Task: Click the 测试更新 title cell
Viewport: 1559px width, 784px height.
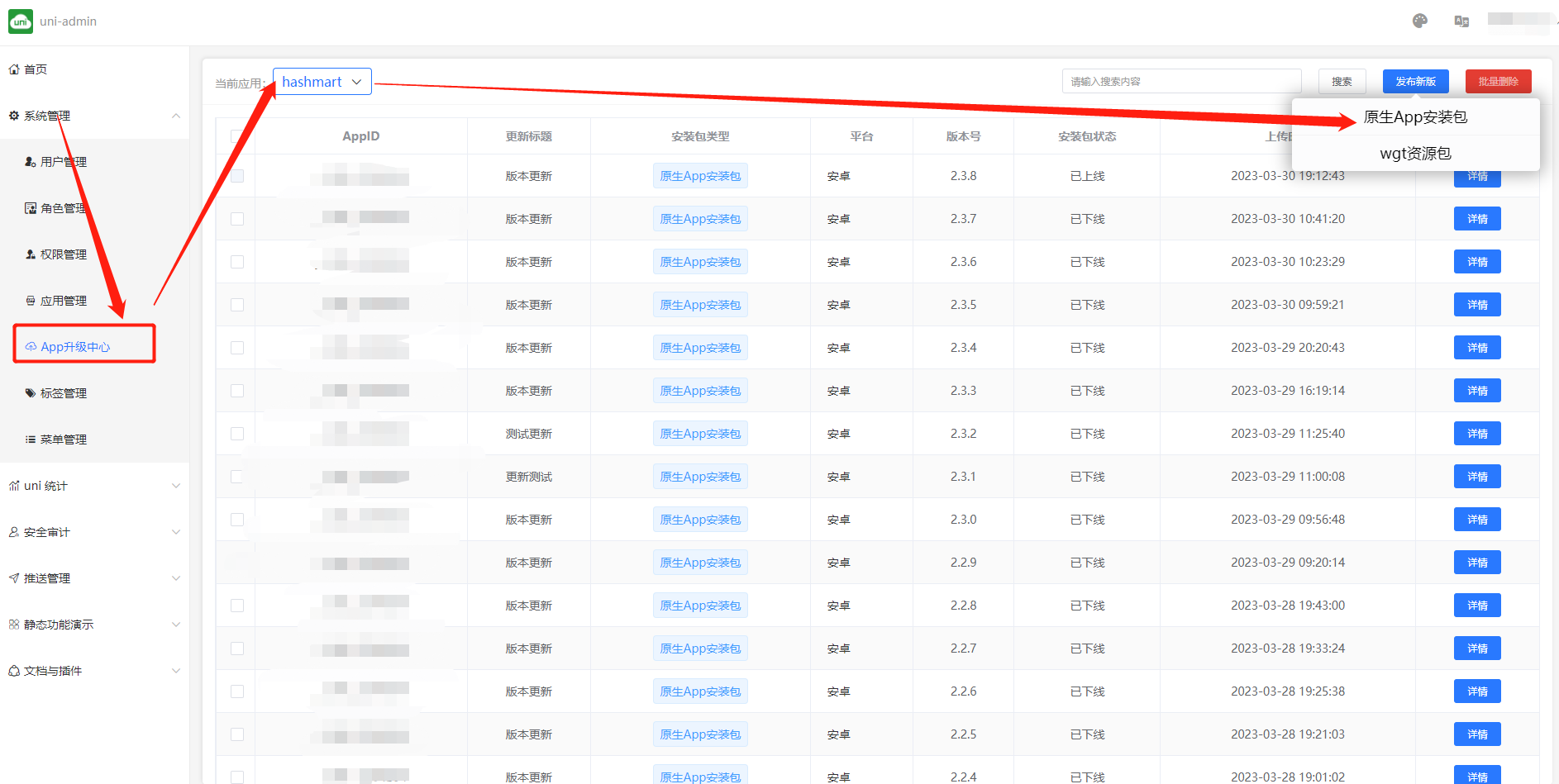Action: coord(529,434)
